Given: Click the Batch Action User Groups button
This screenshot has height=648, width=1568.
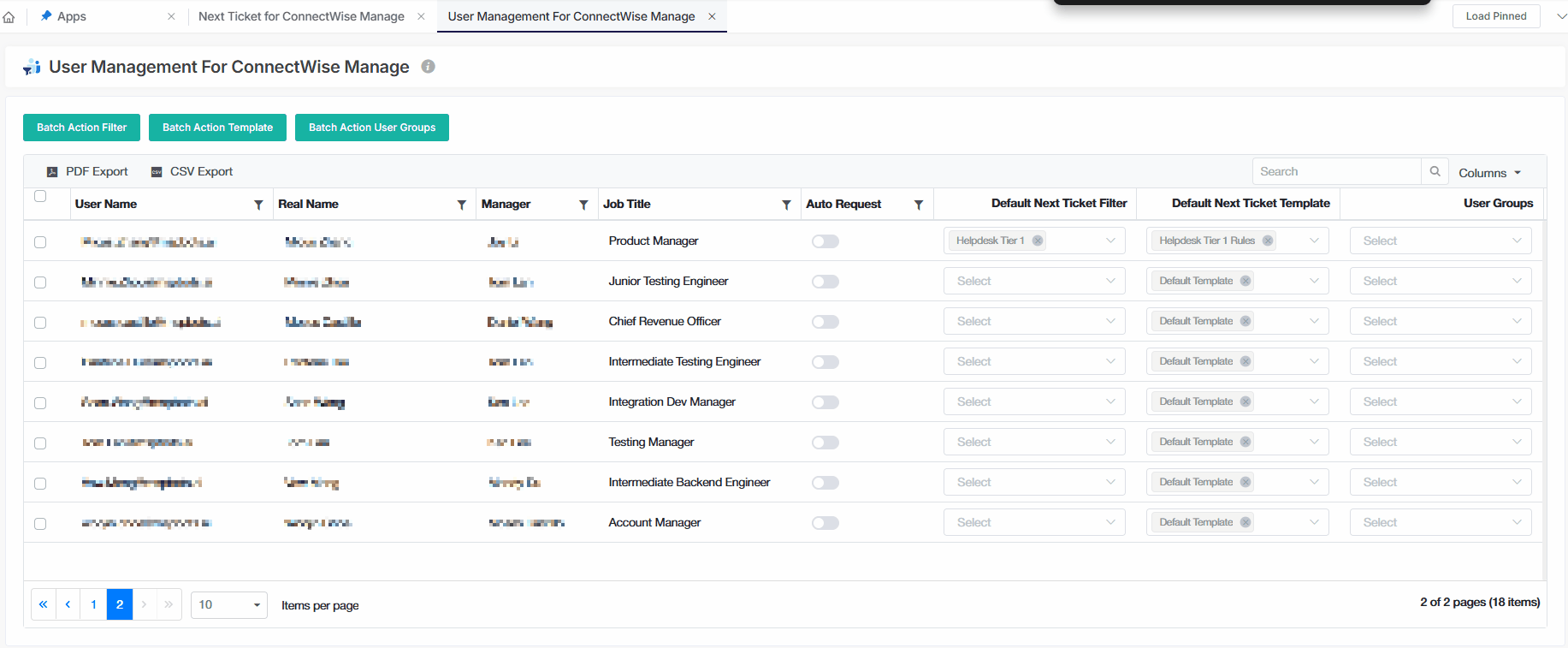Looking at the screenshot, I should 372,128.
